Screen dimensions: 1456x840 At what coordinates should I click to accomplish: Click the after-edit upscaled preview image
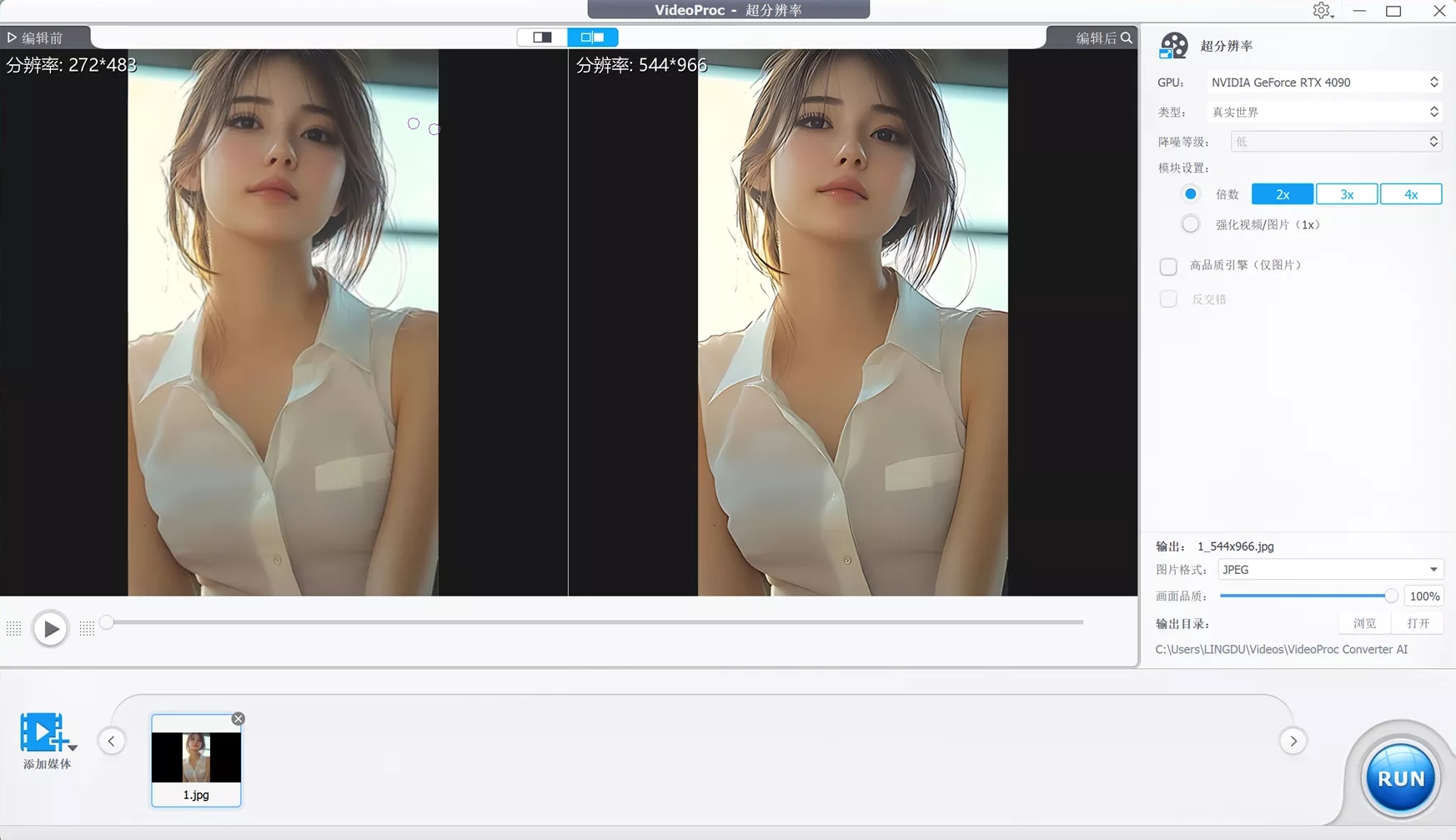(x=852, y=322)
